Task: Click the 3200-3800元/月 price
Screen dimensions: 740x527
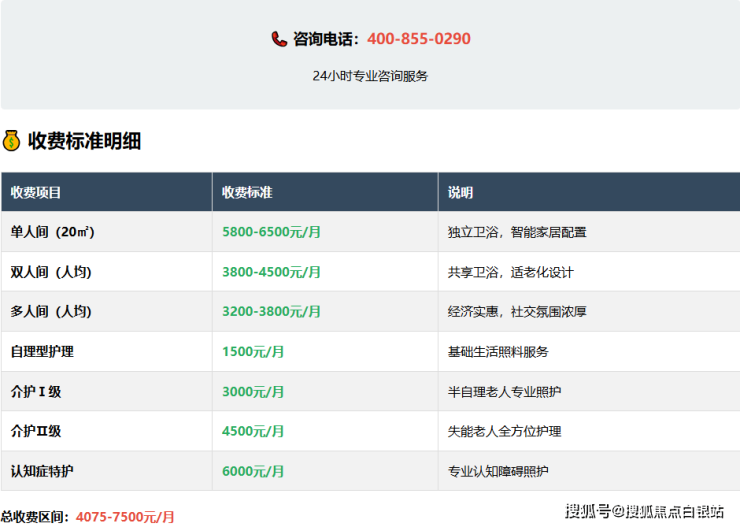Action: (x=271, y=312)
